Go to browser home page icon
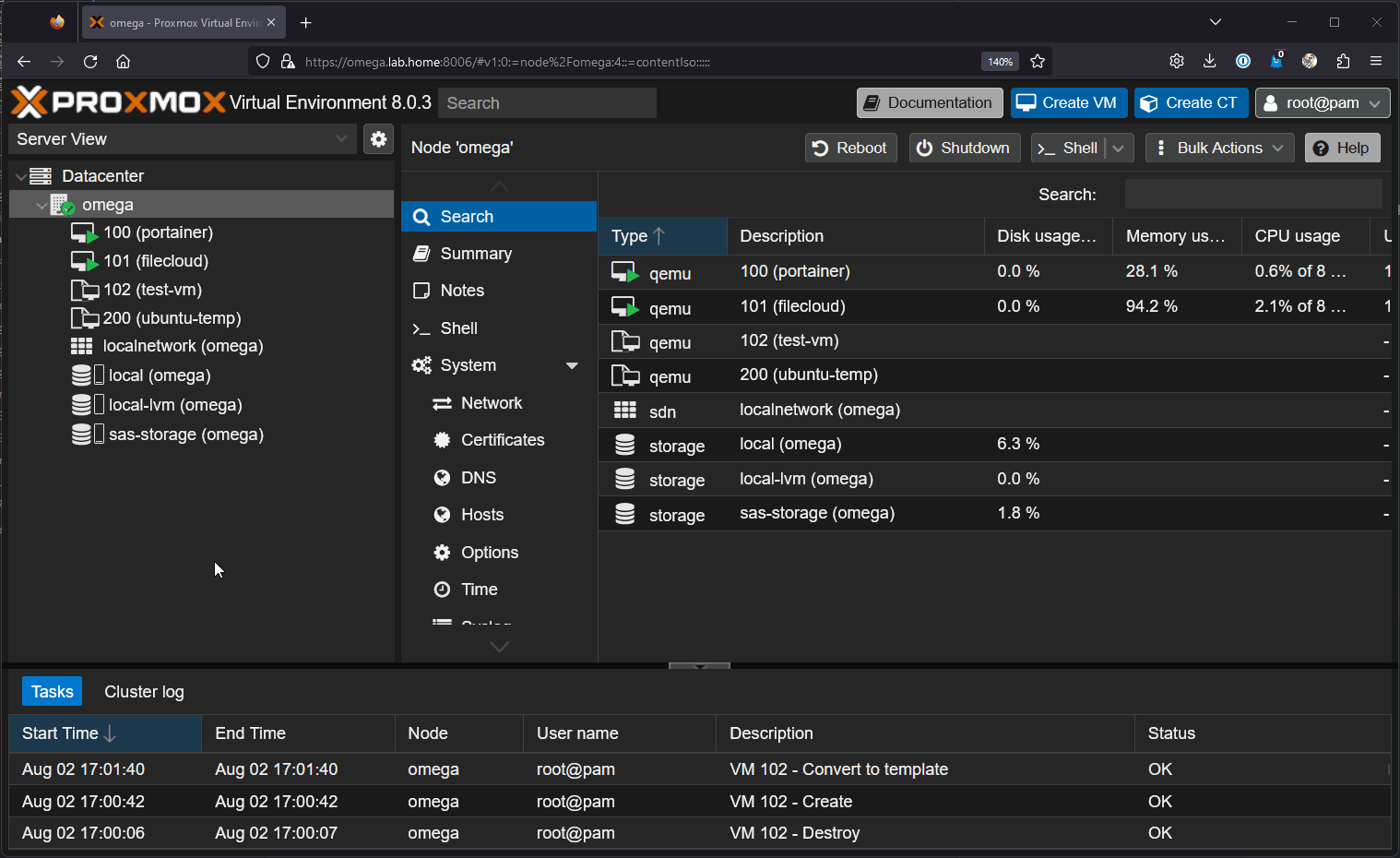 click(x=123, y=62)
